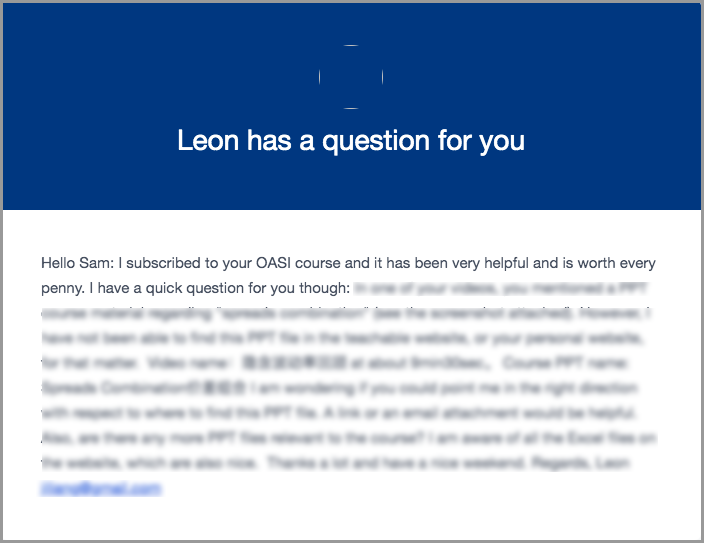Viewport: 704px width, 543px height.
Task: Click the word "penny" in the message
Action: point(63,288)
